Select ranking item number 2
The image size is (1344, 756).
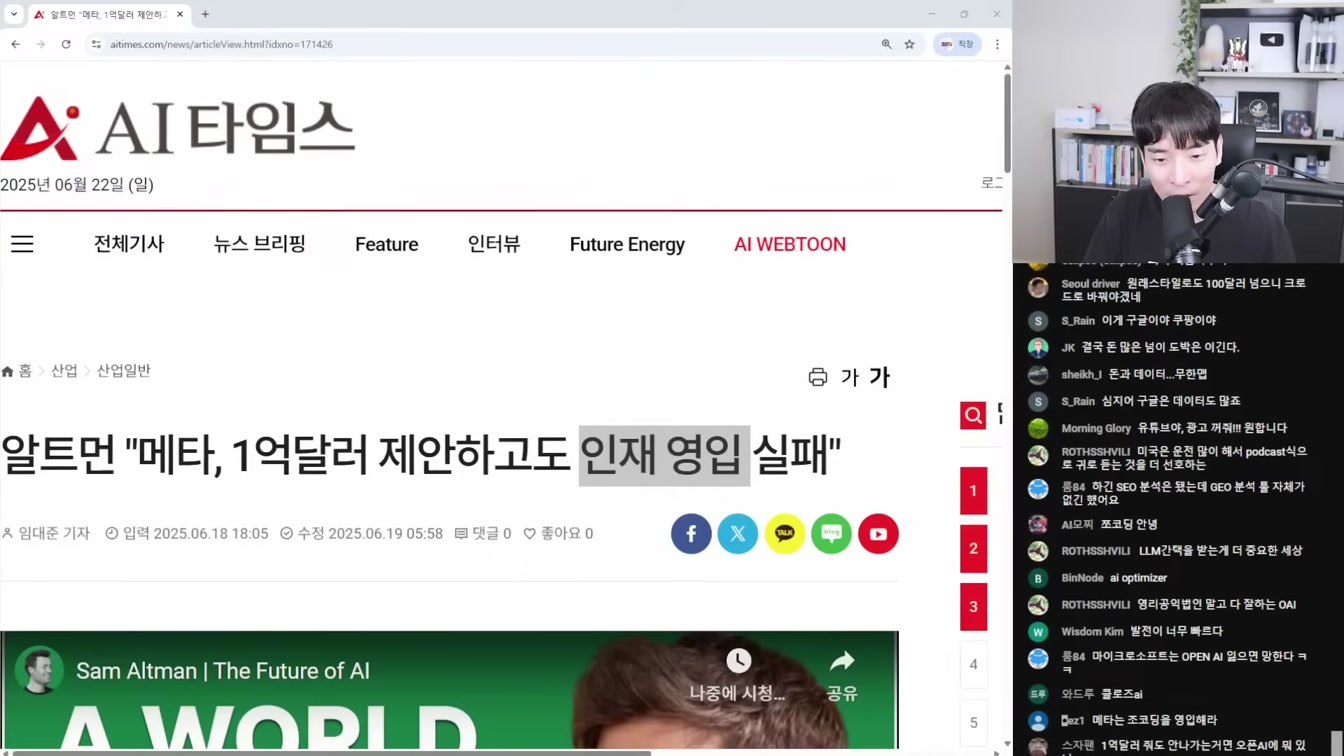pos(973,549)
